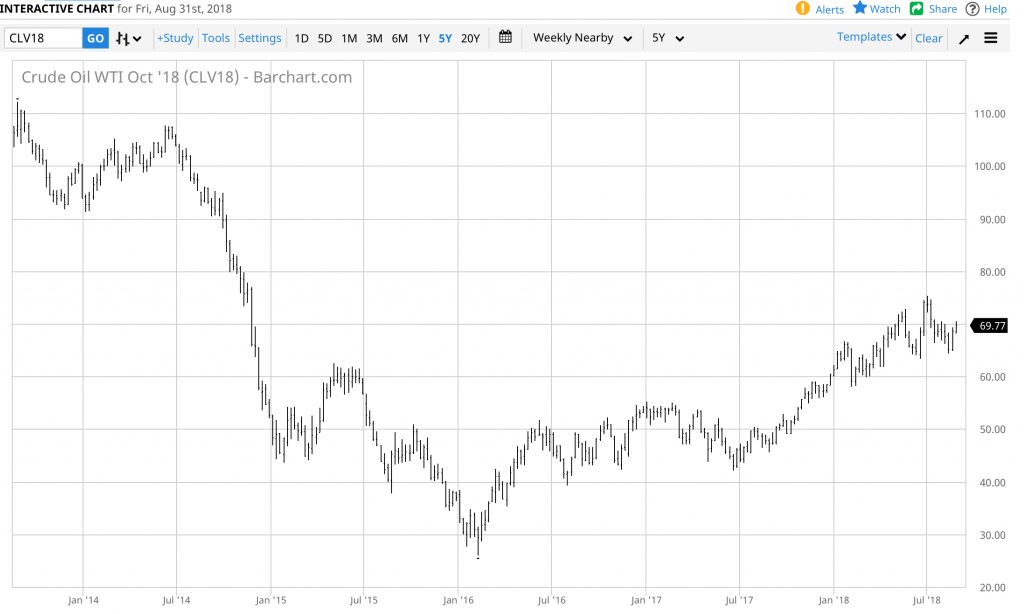Open the Alerts bell icon
This screenshot has width=1024, height=614.
point(802,9)
